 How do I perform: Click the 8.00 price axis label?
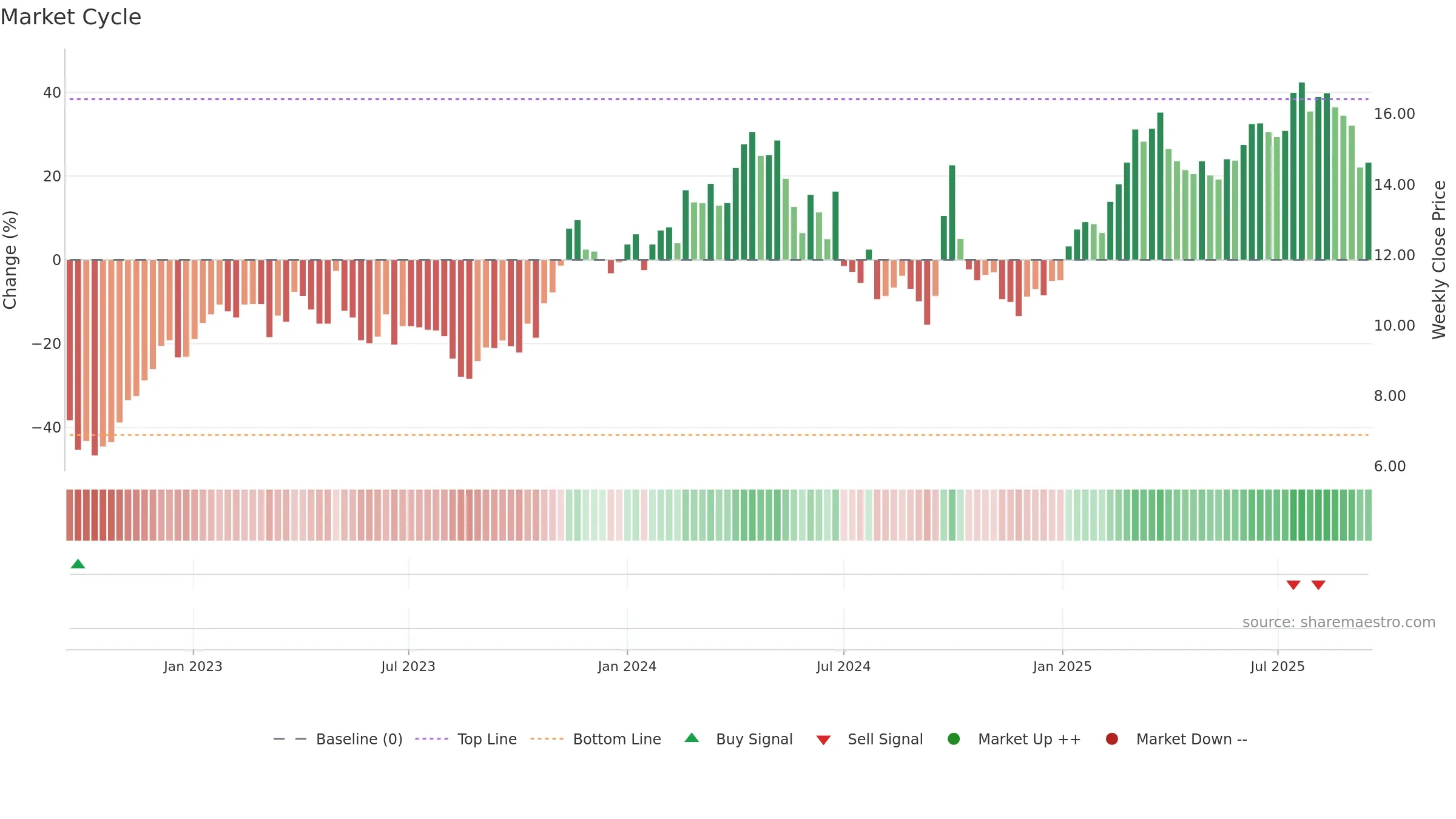[1389, 396]
